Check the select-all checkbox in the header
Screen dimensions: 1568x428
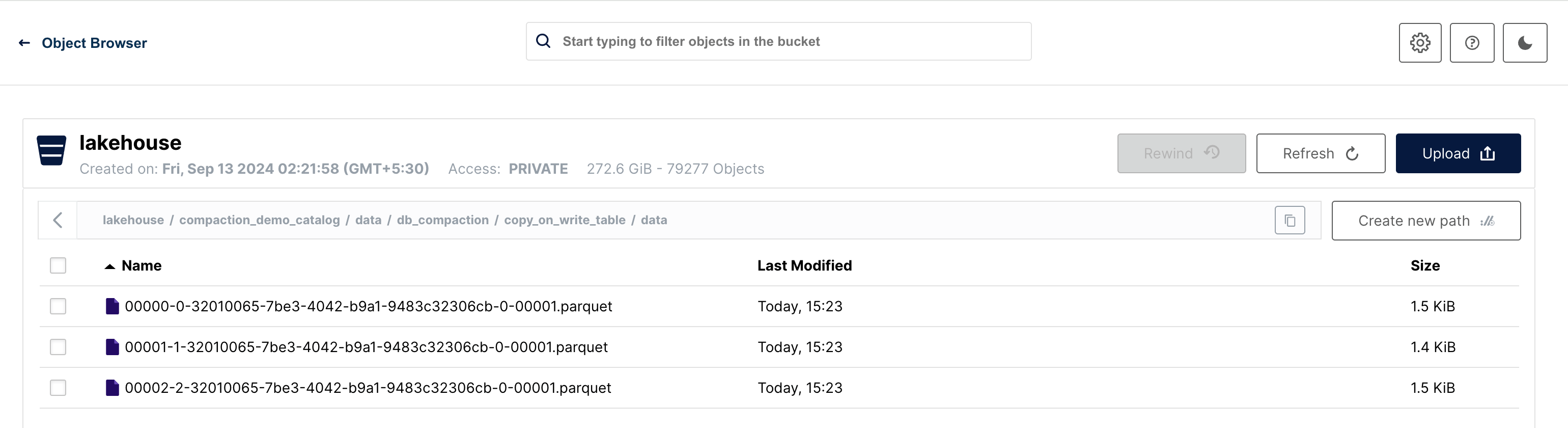click(58, 265)
